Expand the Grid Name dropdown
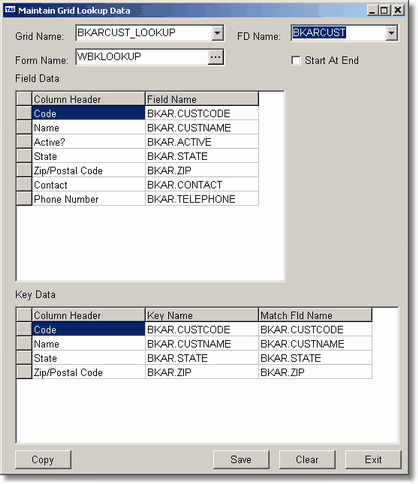 click(217, 33)
